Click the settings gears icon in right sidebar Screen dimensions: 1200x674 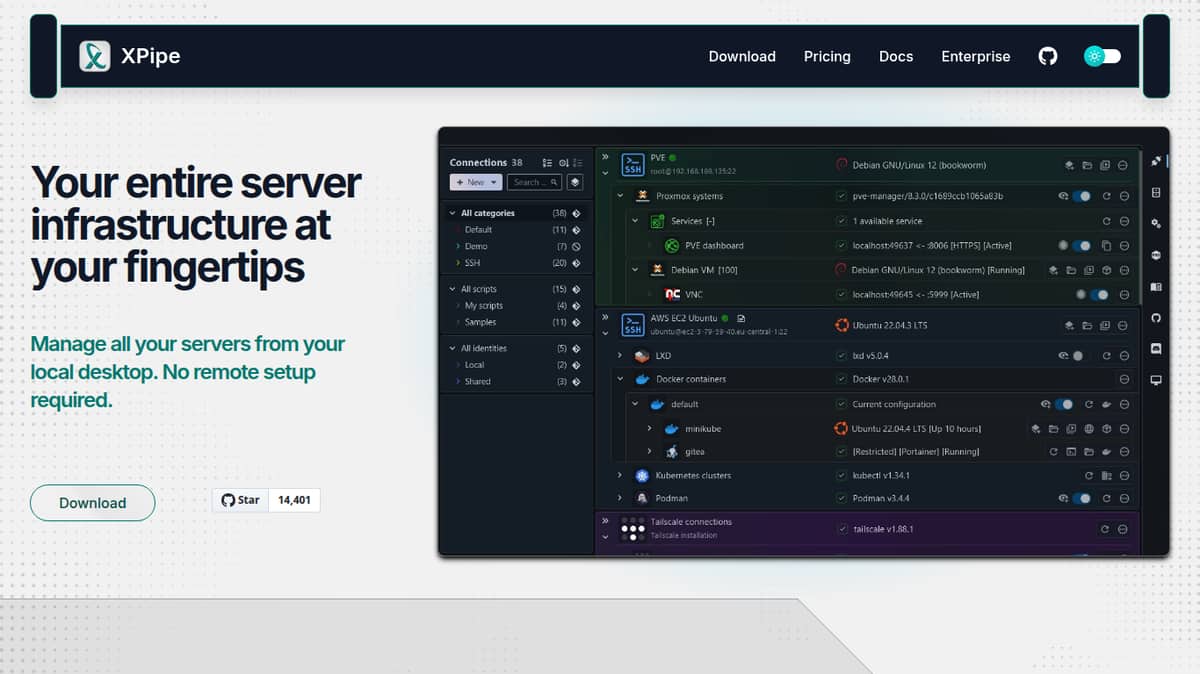pyautogui.click(x=1156, y=223)
